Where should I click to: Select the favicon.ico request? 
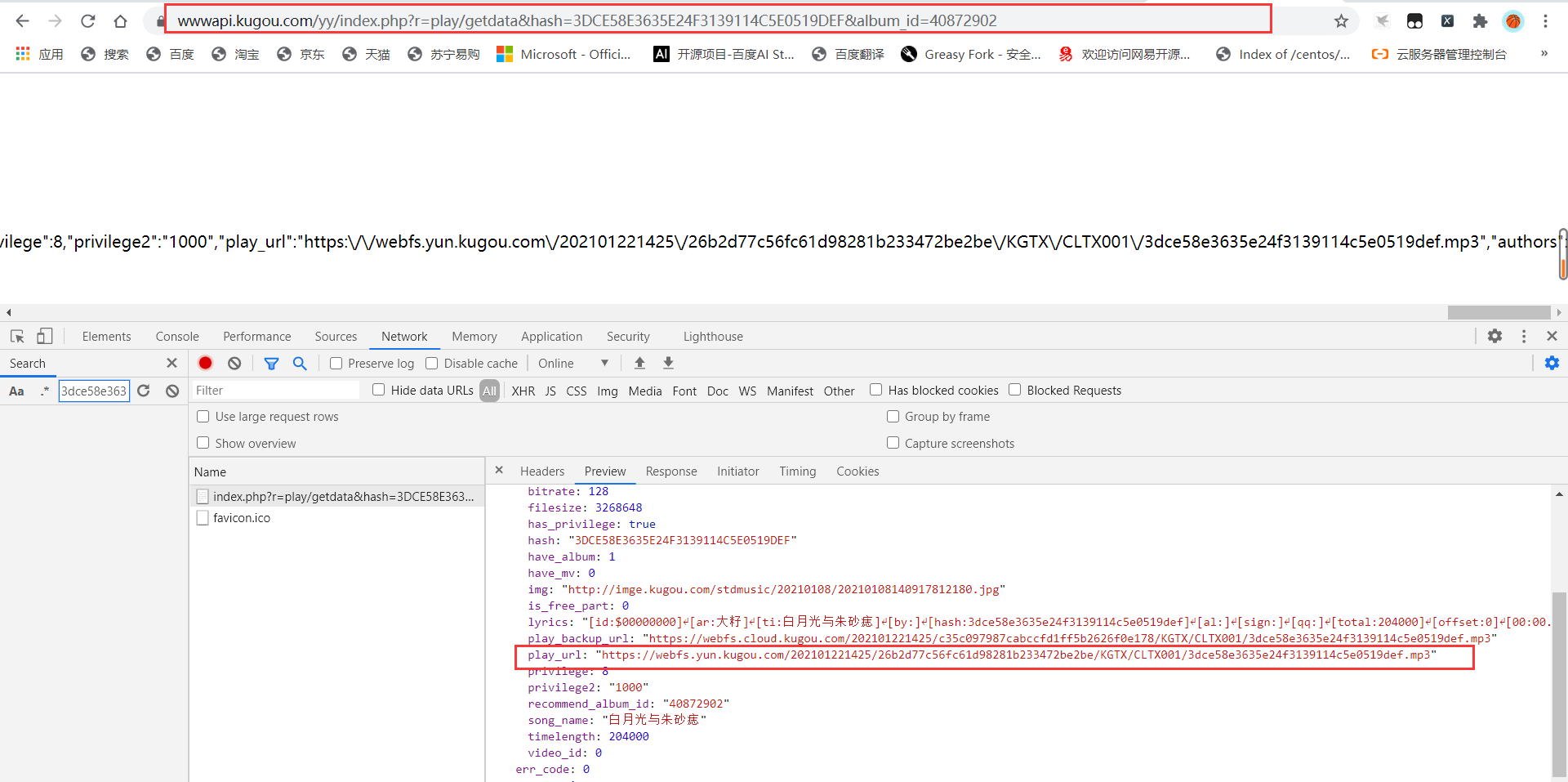[x=242, y=517]
